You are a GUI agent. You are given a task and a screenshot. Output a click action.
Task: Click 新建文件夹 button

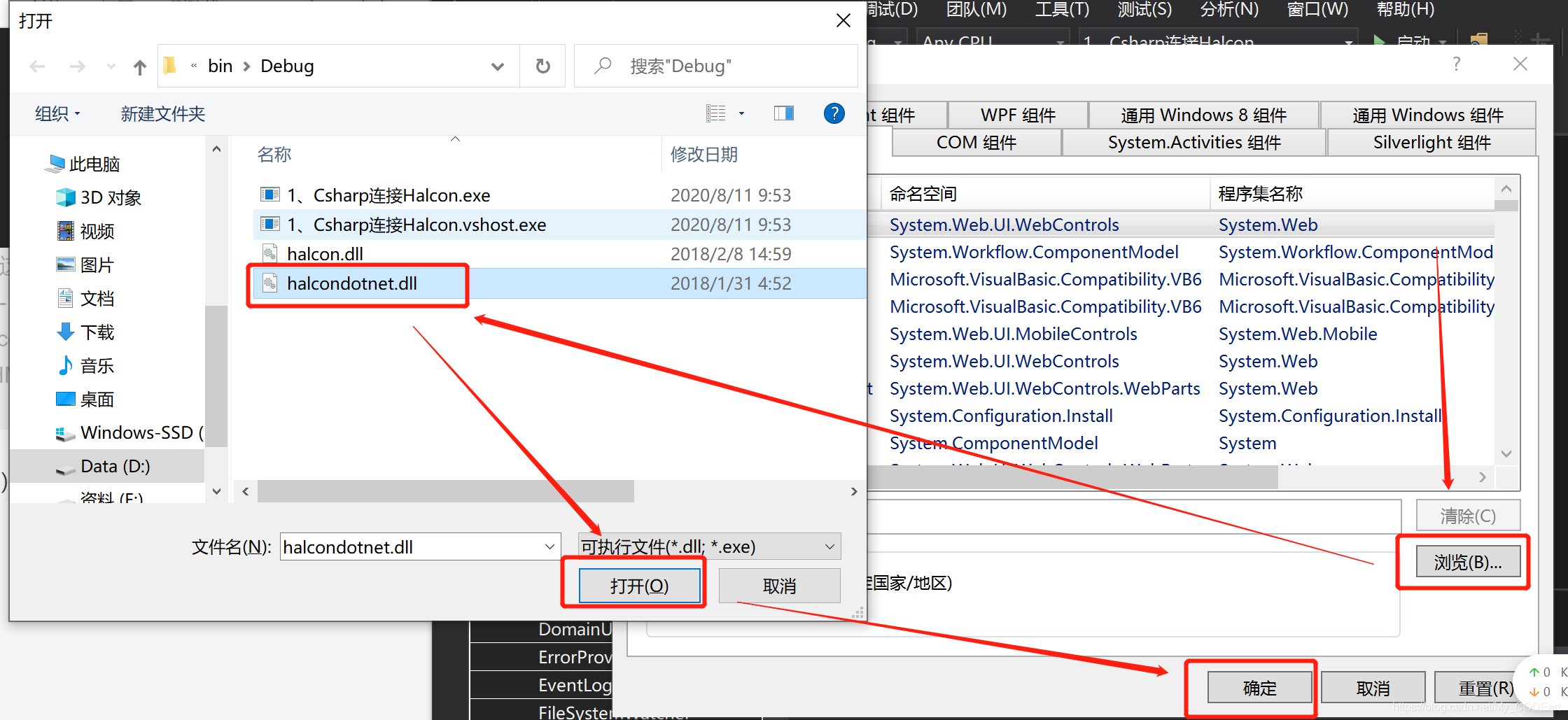pyautogui.click(x=162, y=113)
